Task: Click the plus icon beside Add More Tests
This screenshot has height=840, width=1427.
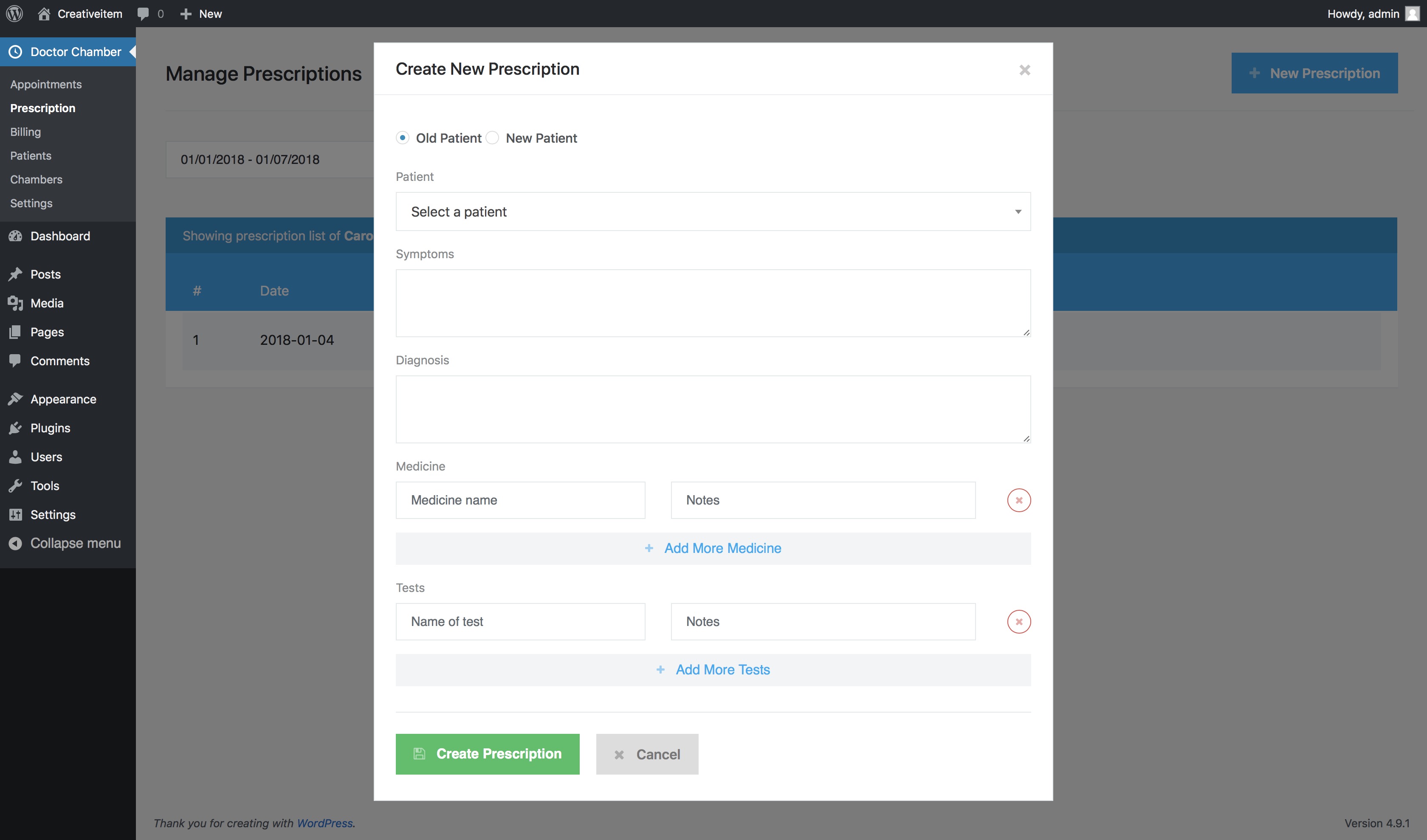Action: point(660,670)
